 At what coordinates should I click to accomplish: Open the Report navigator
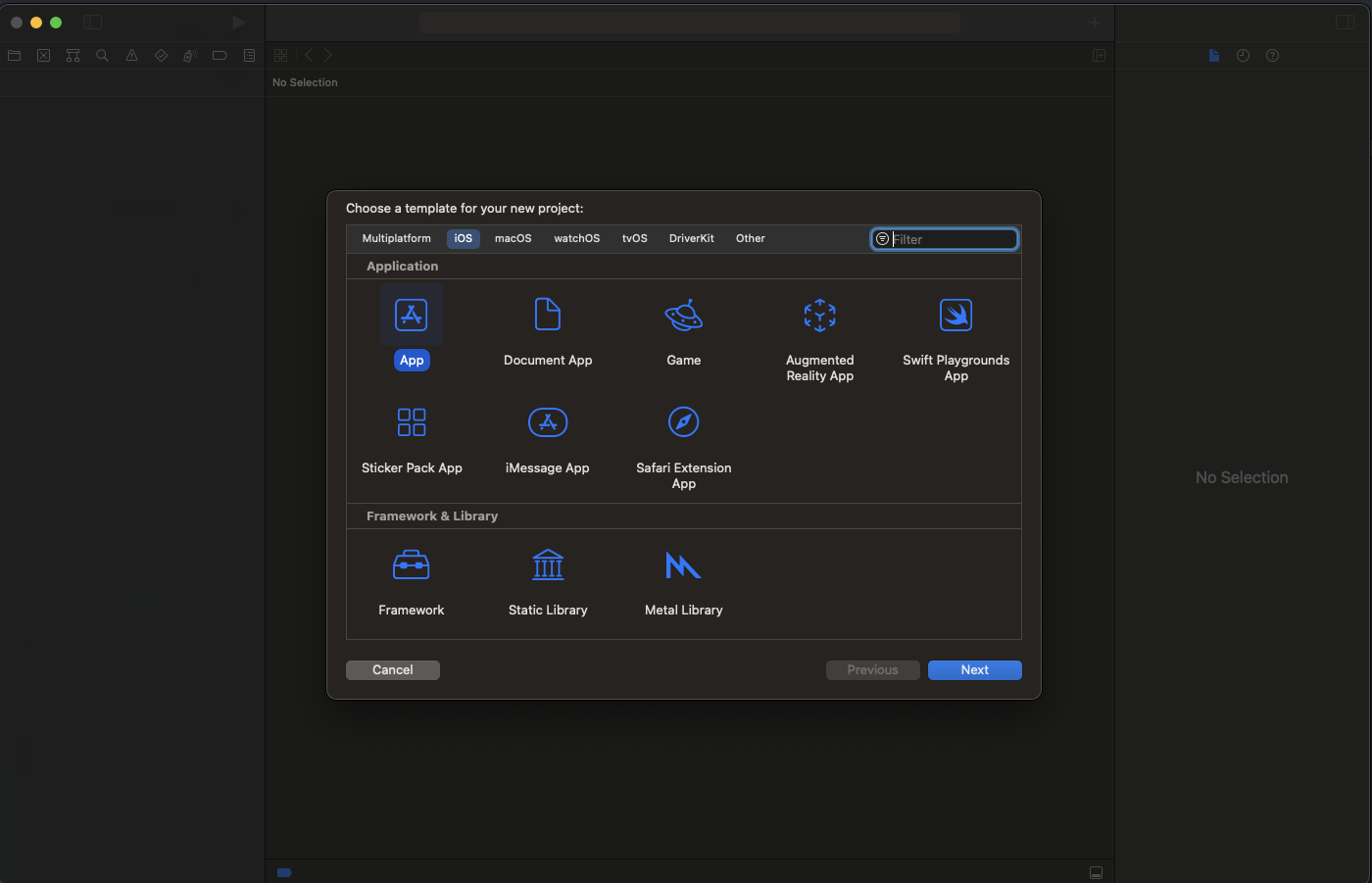point(250,56)
